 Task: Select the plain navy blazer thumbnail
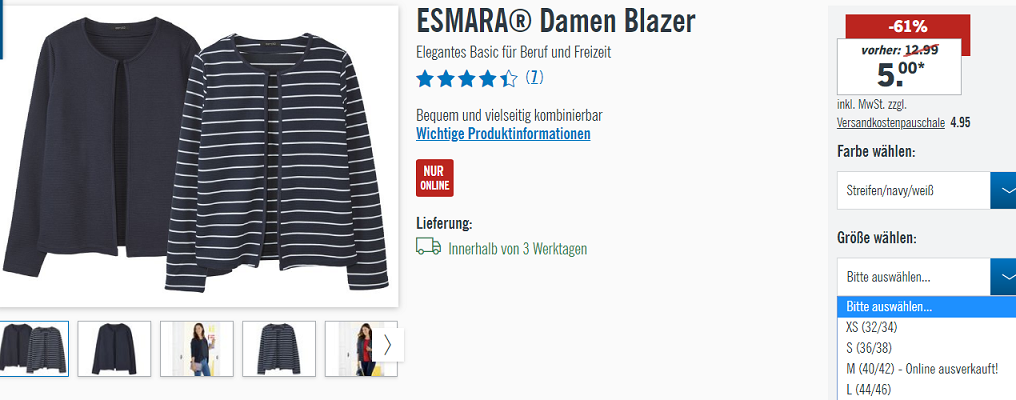tap(114, 349)
